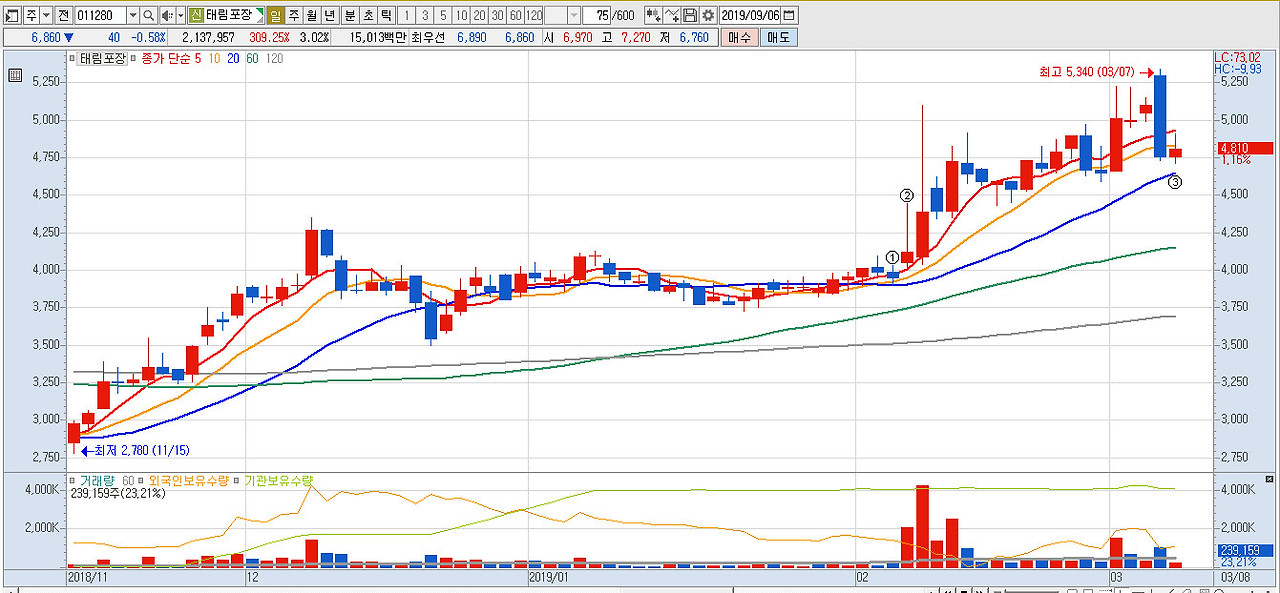Image resolution: width=1280 pixels, height=593 pixels.
Task: Click the 최우선 best quote label
Action: (427, 38)
